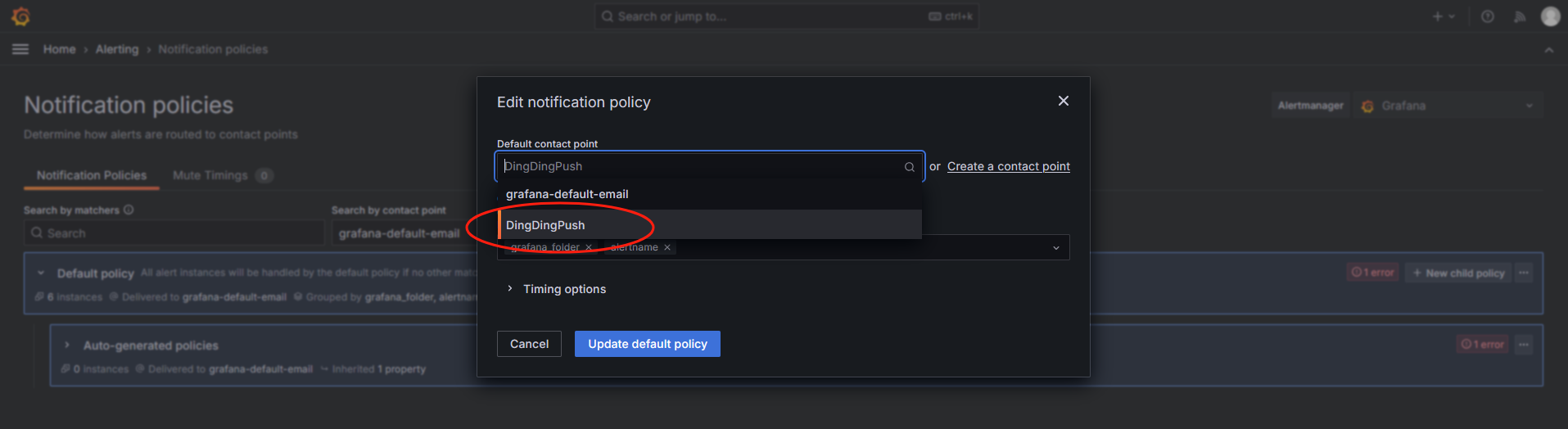Click the 1 error badge on Default policy
The image size is (1568, 429).
point(1372,273)
